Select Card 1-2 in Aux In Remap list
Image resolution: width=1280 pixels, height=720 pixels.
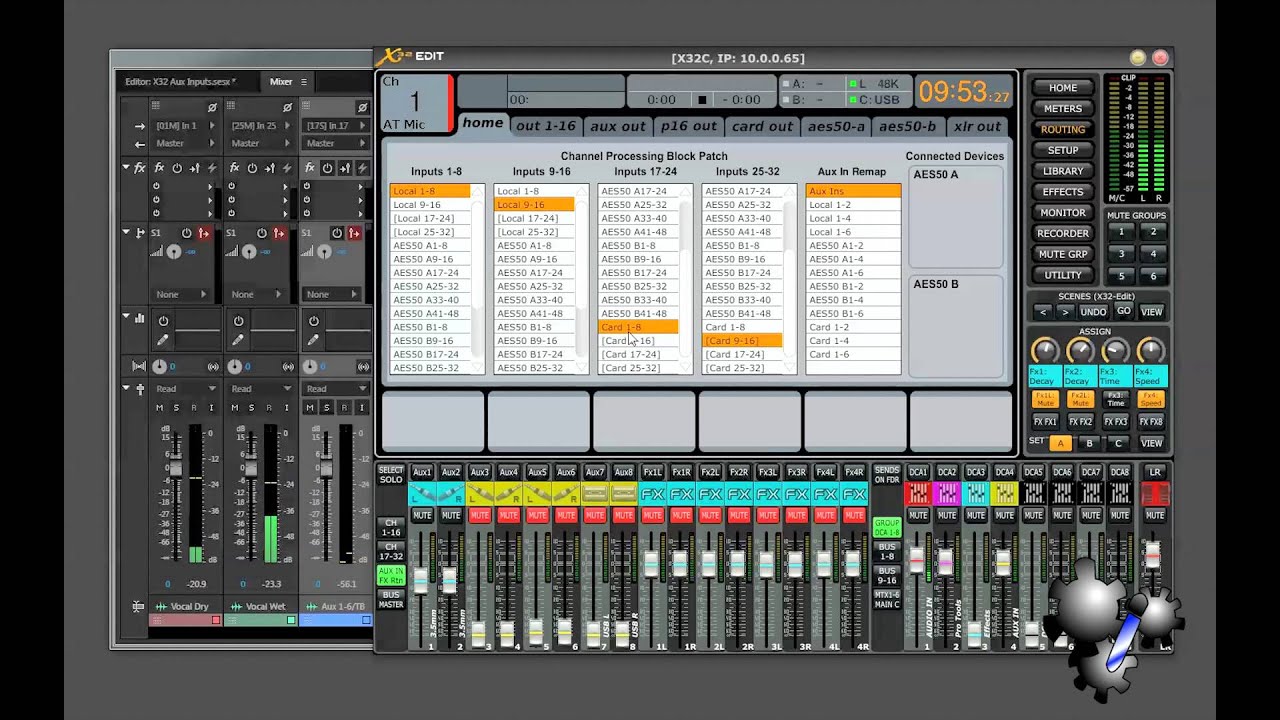point(853,327)
